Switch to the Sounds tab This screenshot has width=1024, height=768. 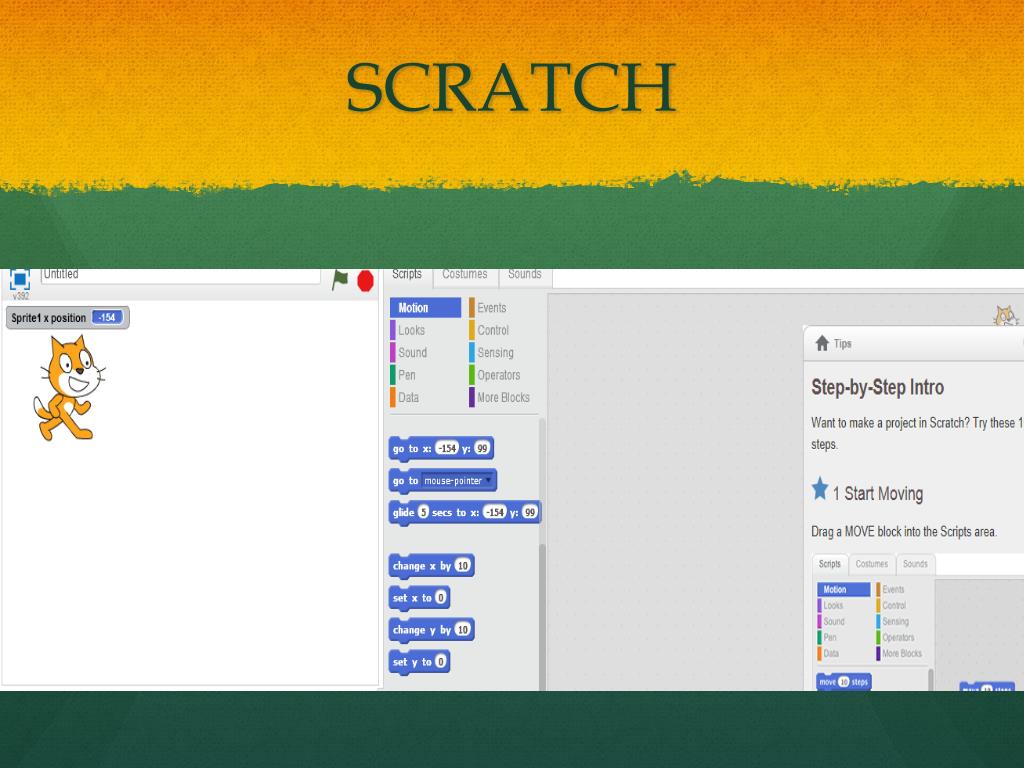(x=524, y=275)
